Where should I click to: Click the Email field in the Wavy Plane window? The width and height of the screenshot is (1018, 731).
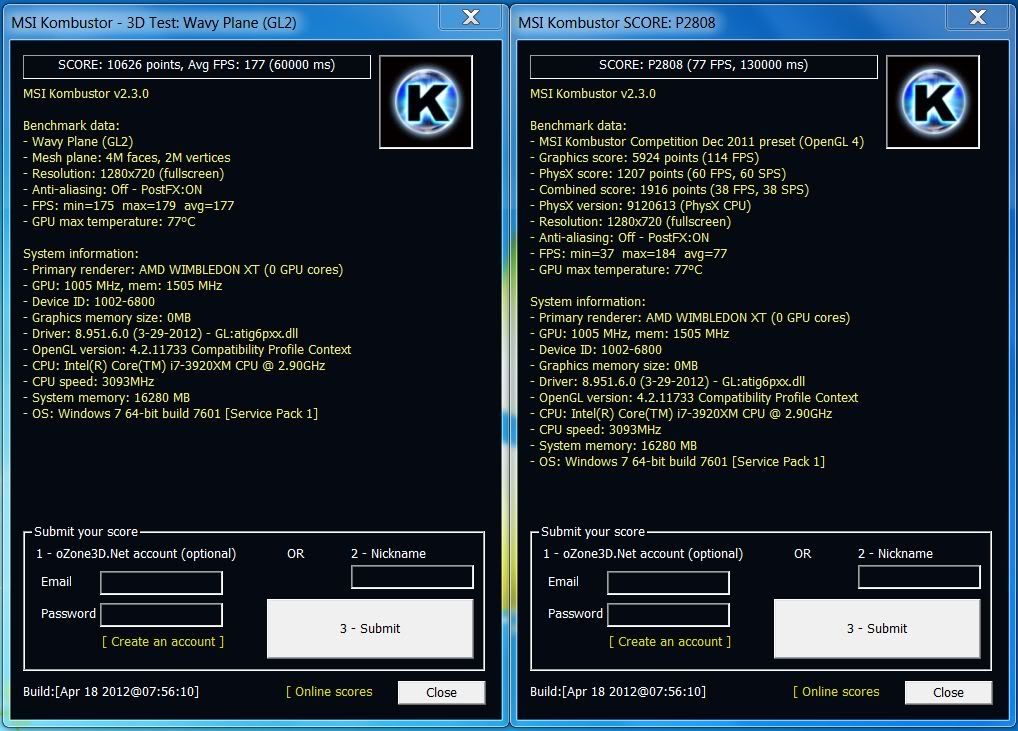point(162,582)
